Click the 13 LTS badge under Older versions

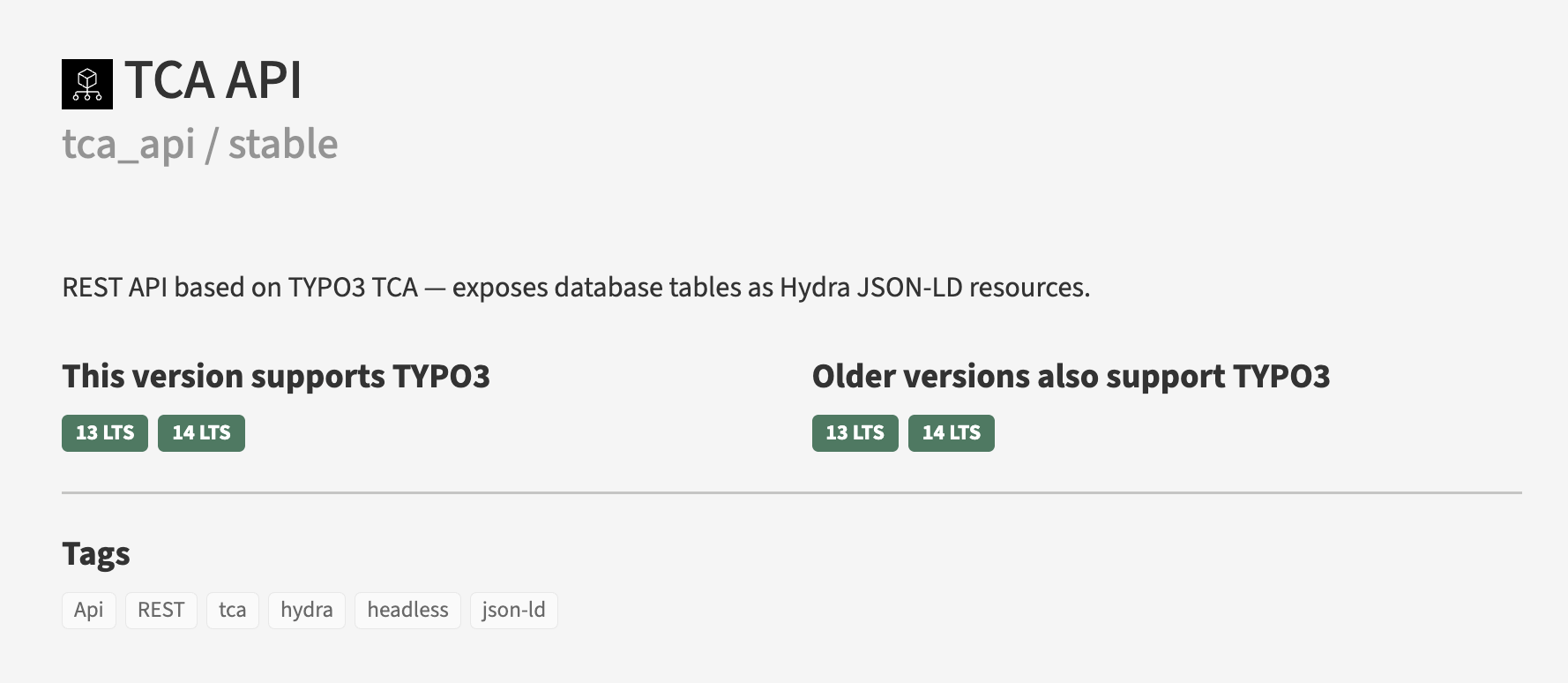coord(855,433)
